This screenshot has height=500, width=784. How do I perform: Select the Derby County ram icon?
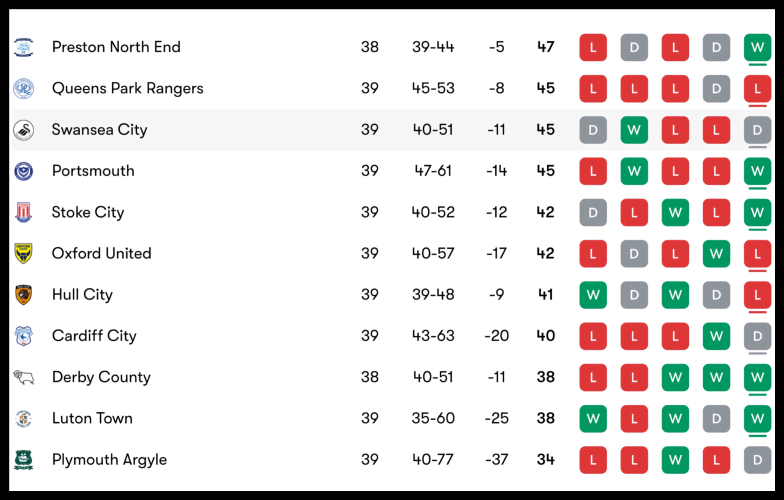[x=23, y=377]
